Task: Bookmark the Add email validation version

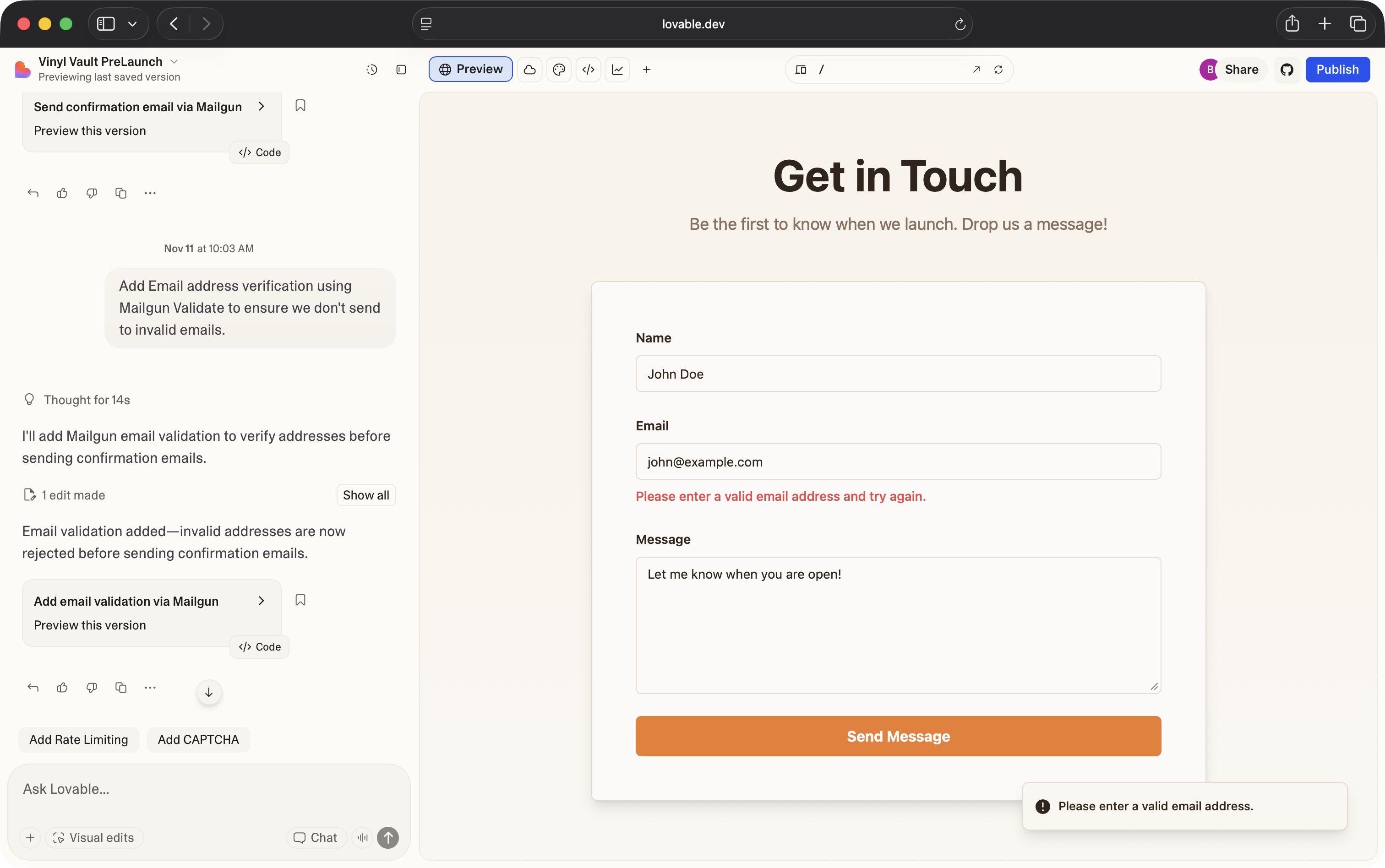Action: click(300, 600)
